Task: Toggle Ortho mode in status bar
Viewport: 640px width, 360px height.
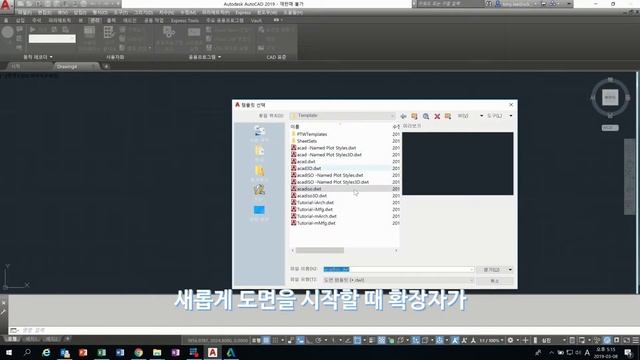Action: [309, 340]
